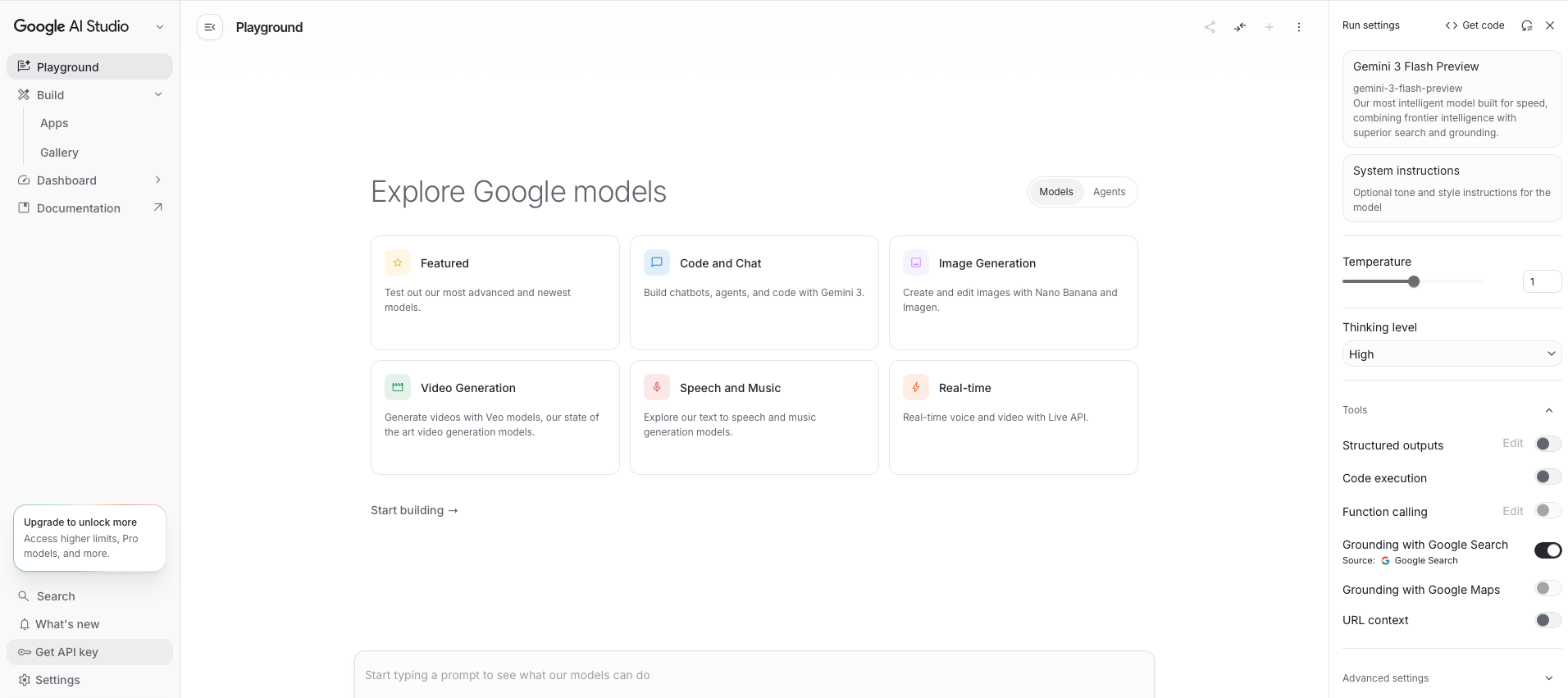Open the Speech and Music card
Viewport: 1568px width, 698px height.
click(x=754, y=417)
